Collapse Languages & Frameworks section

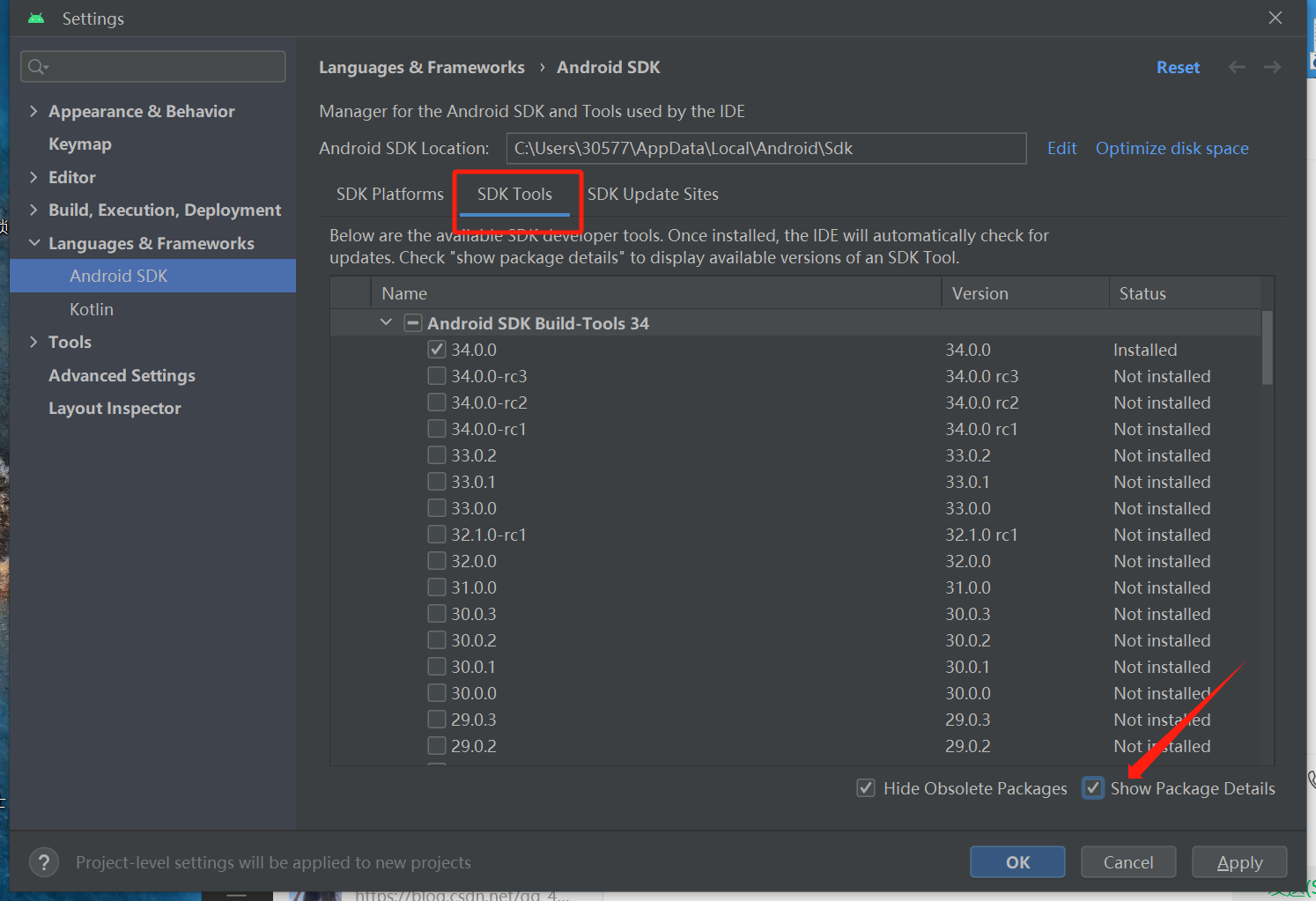tap(34, 243)
